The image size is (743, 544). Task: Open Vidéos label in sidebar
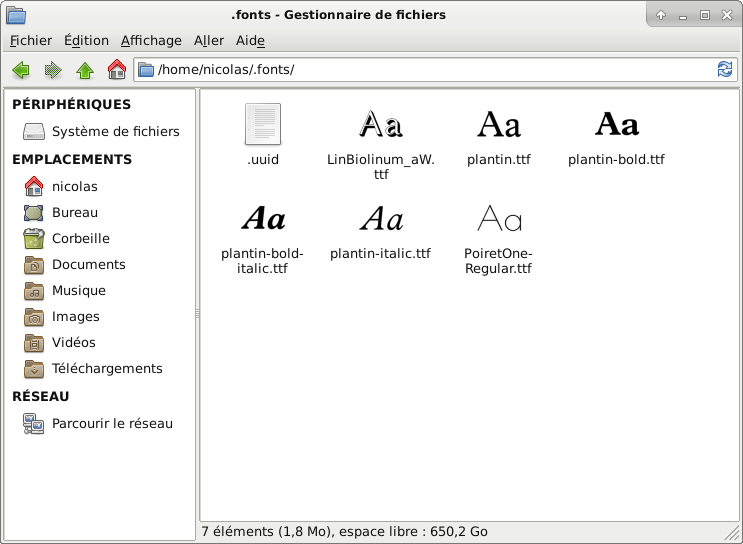tap(73, 343)
